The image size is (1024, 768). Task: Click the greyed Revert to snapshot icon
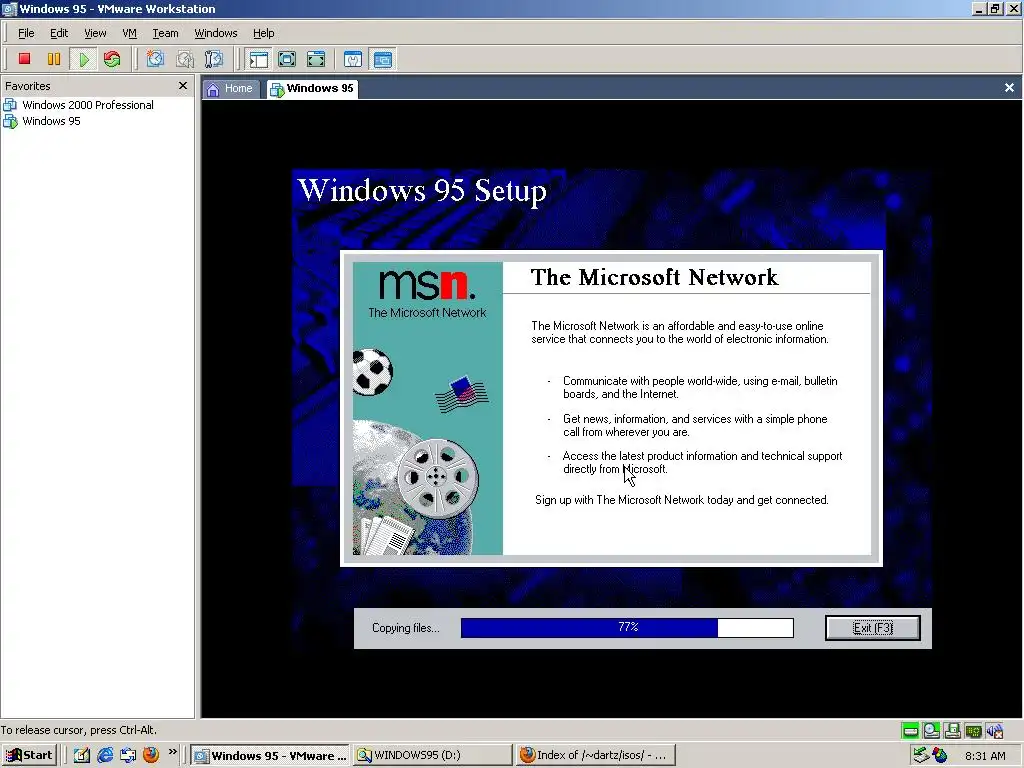pyautogui.click(x=185, y=59)
